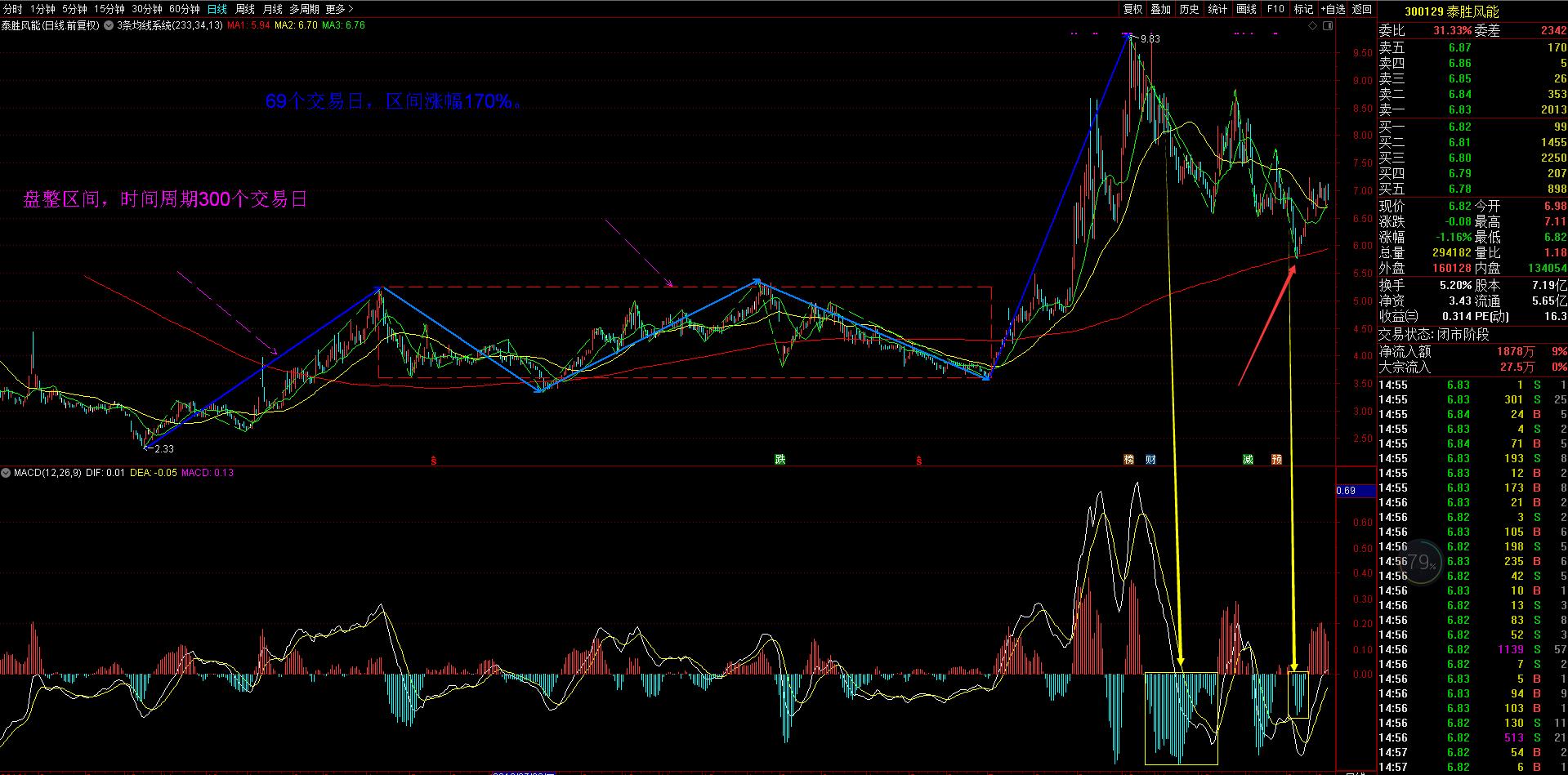Click the MA3: 6.76 value label
Screen dimensions: 1568x775
coord(343,25)
